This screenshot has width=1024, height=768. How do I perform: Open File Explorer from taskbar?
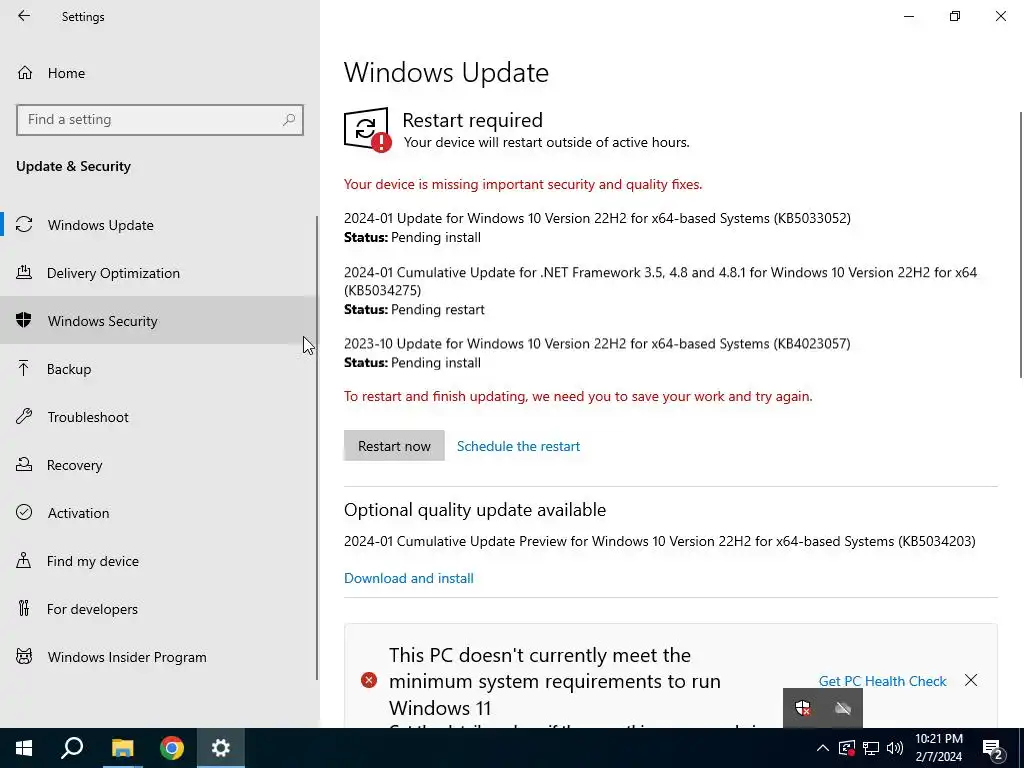pos(122,748)
